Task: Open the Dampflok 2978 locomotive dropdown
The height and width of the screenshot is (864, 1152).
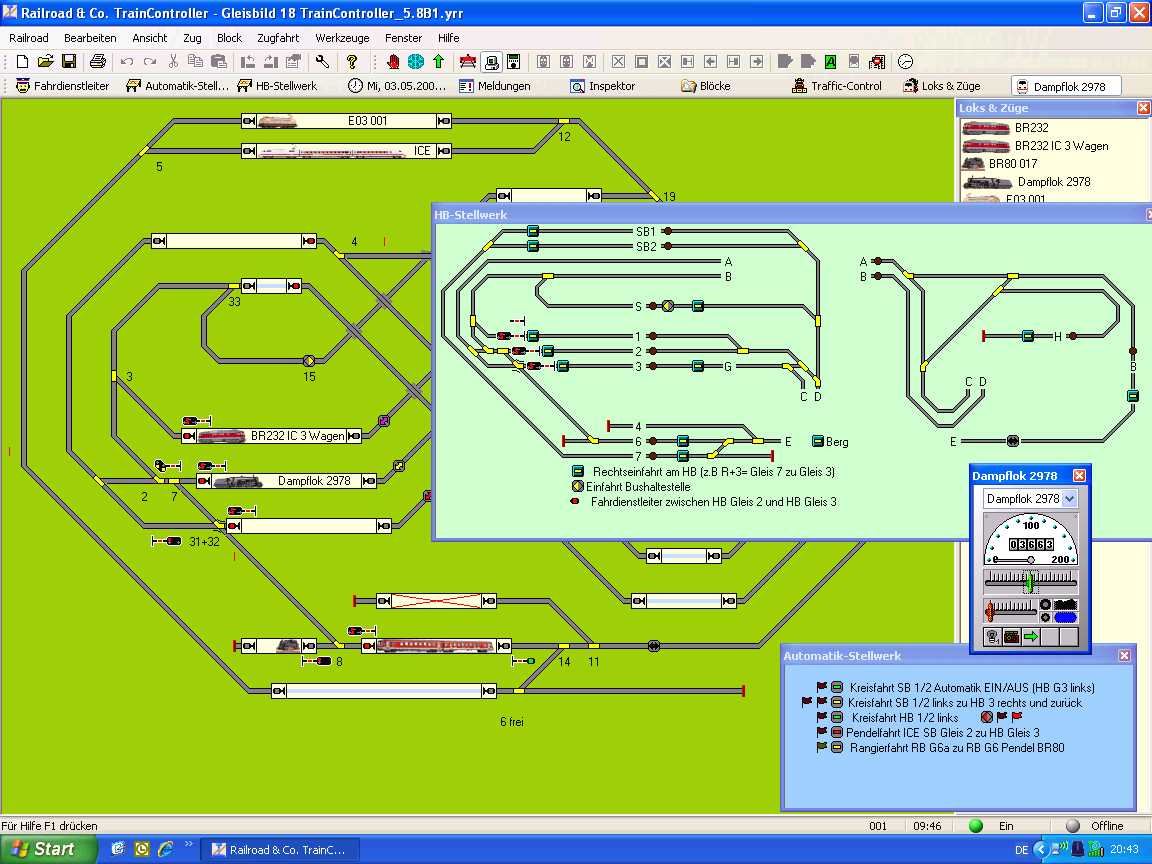Action: (1069, 498)
